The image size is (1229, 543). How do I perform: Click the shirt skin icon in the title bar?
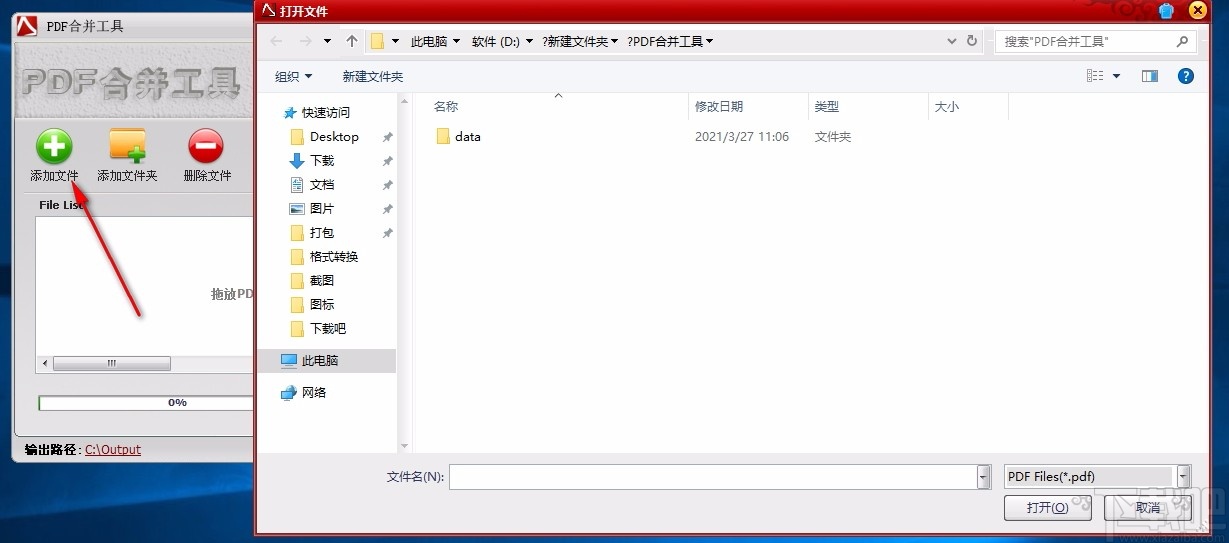tap(1166, 10)
